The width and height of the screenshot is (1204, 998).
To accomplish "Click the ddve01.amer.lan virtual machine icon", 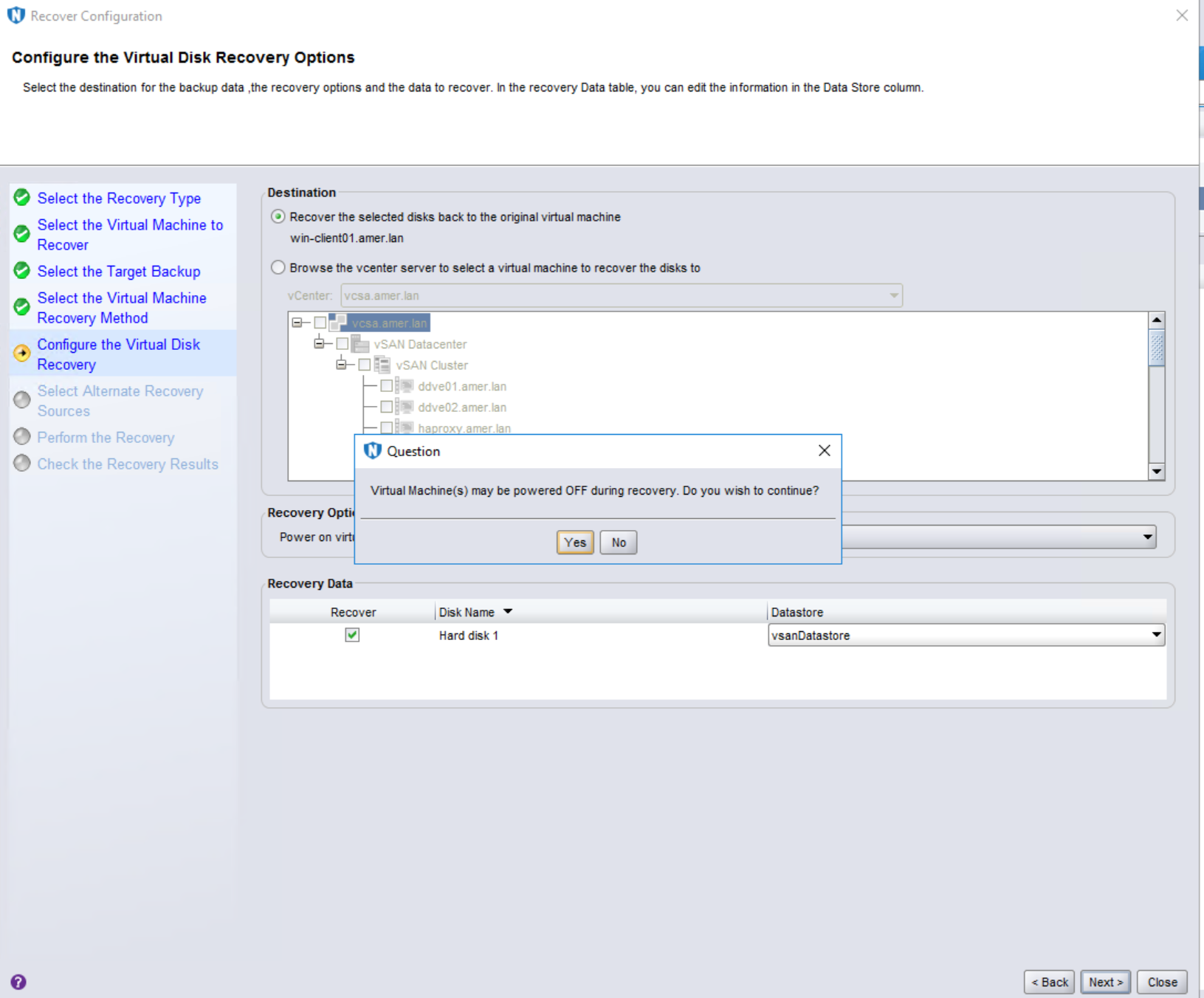I will [x=405, y=385].
